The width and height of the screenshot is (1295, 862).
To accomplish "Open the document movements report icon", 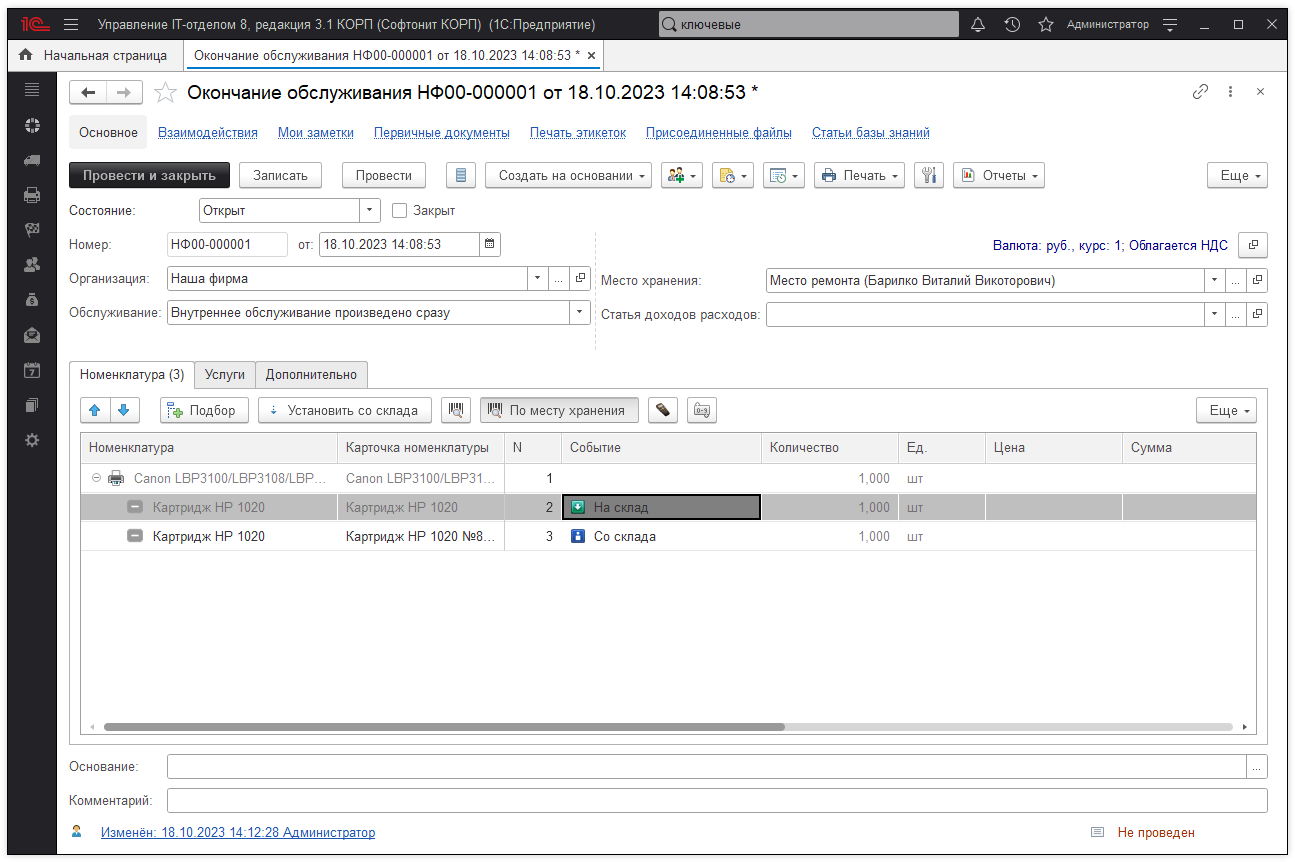I will coord(460,175).
